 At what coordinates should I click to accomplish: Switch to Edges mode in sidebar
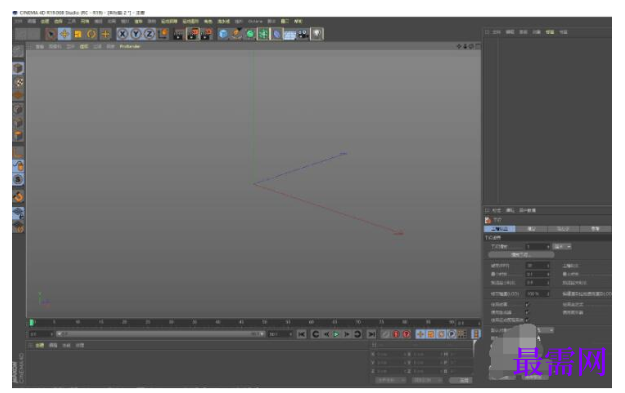click(18, 122)
